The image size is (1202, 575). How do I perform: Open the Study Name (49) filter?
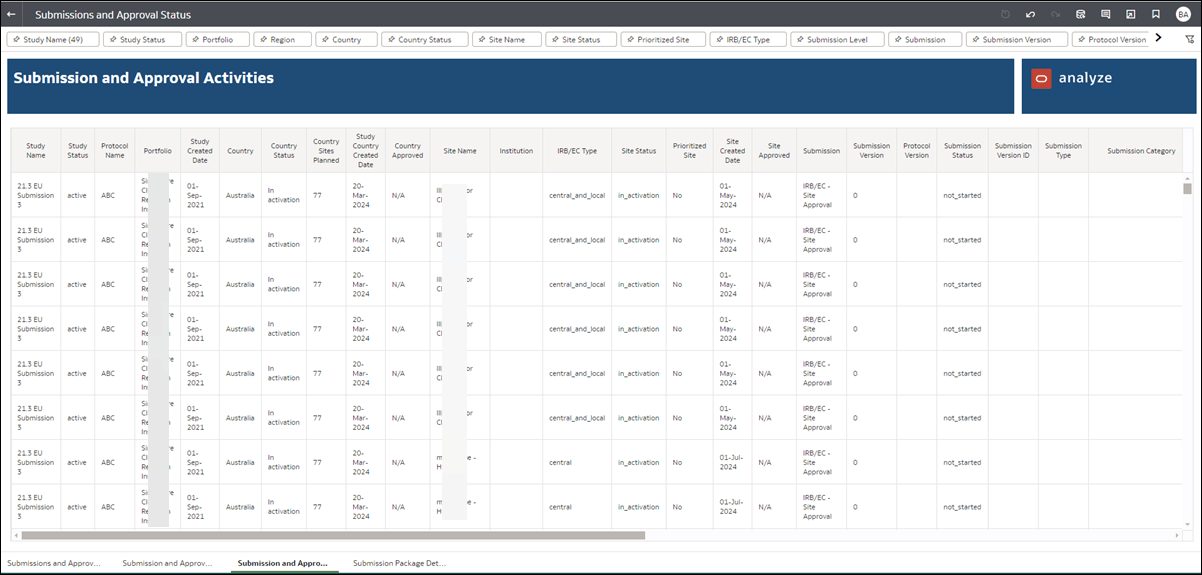click(52, 40)
